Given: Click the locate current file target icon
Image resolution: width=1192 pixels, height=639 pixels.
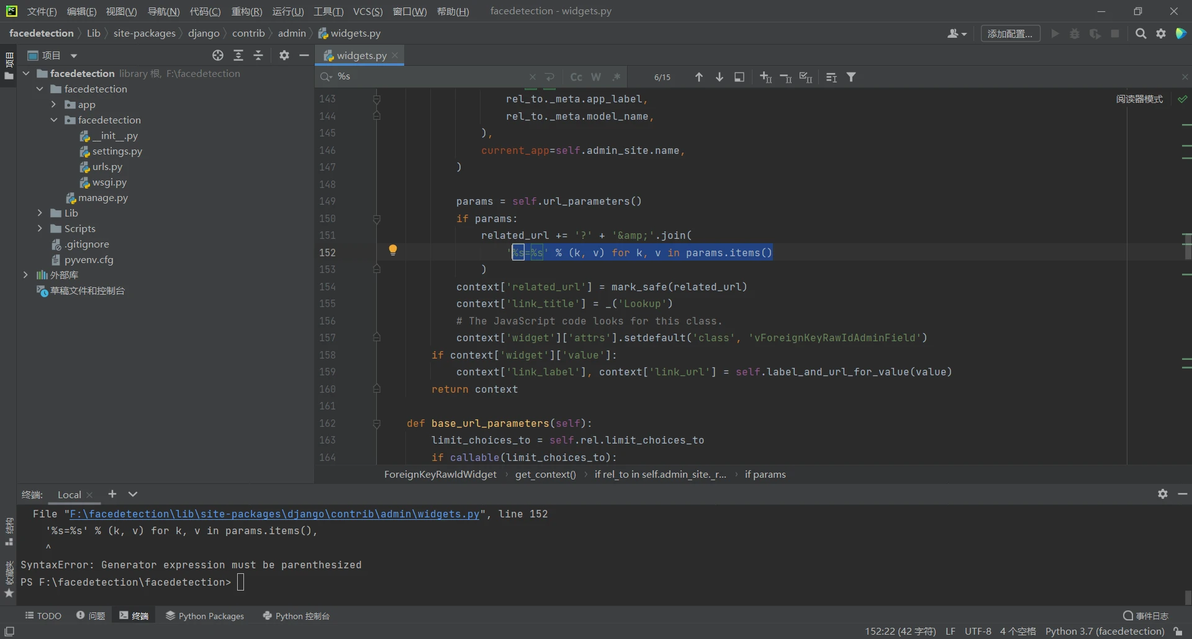Looking at the screenshot, I should [x=218, y=55].
